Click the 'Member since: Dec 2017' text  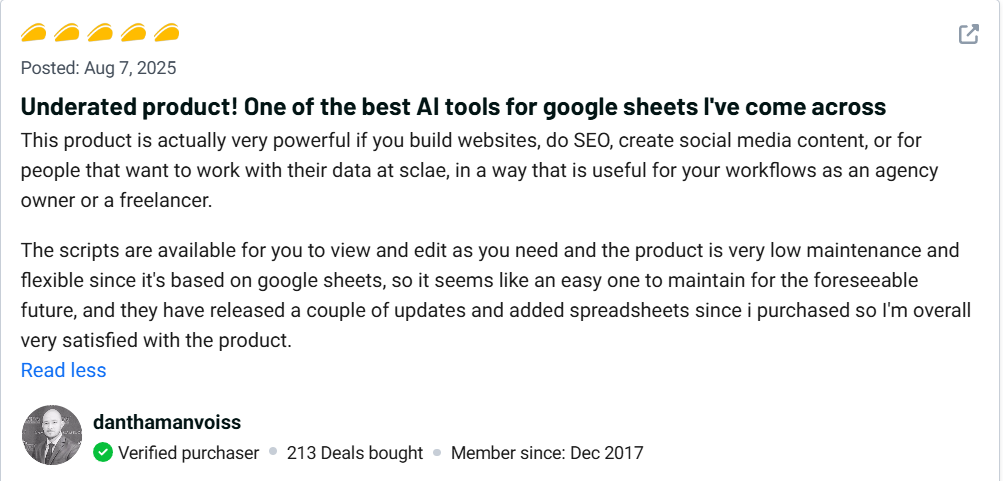547,453
